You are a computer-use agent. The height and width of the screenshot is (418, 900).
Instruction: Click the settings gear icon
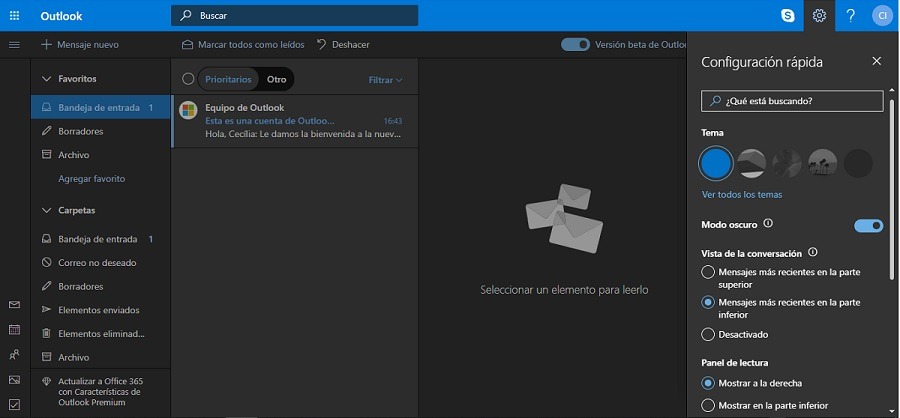[819, 16]
